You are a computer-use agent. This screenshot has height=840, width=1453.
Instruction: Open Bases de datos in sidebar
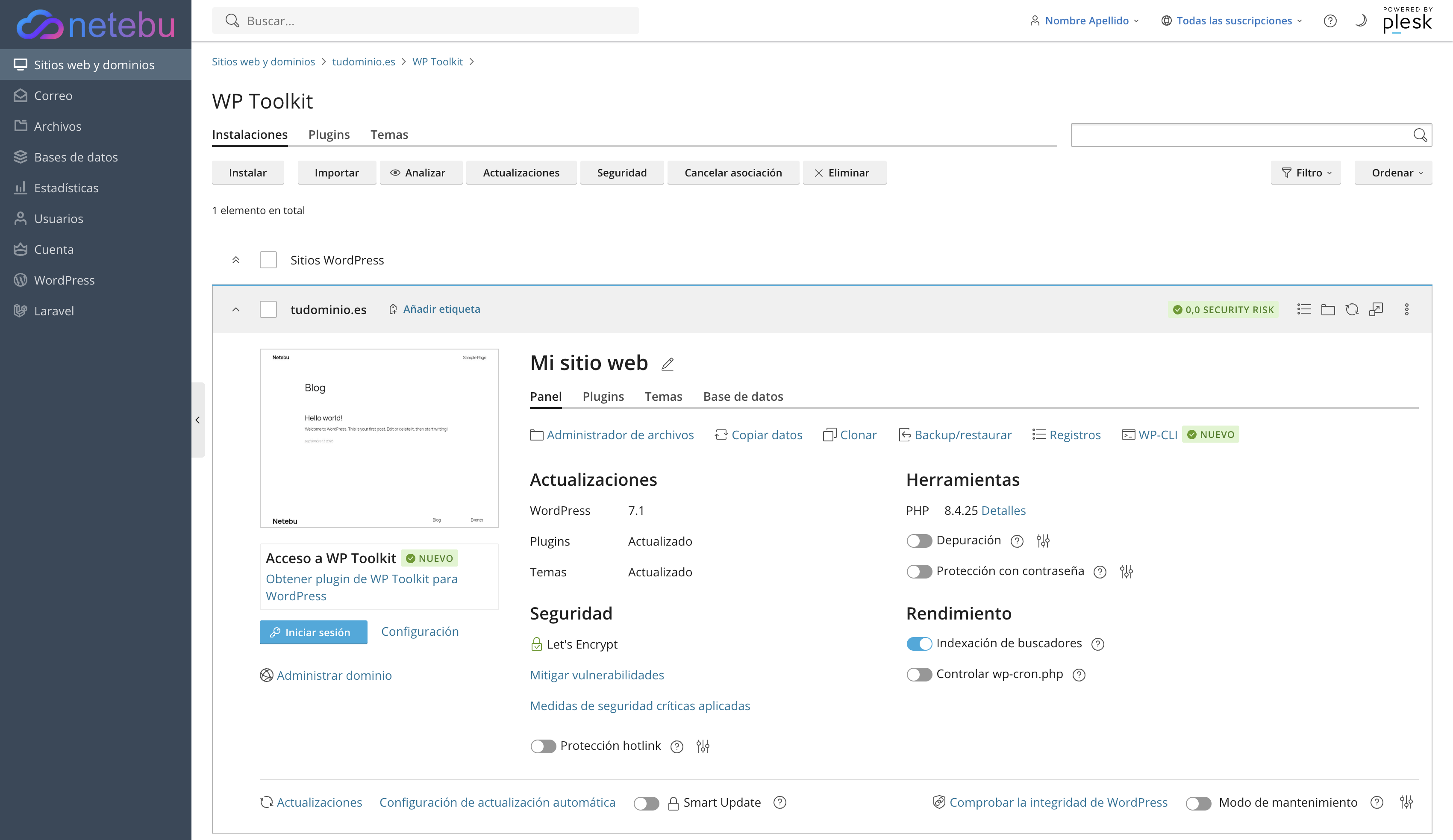point(96,157)
